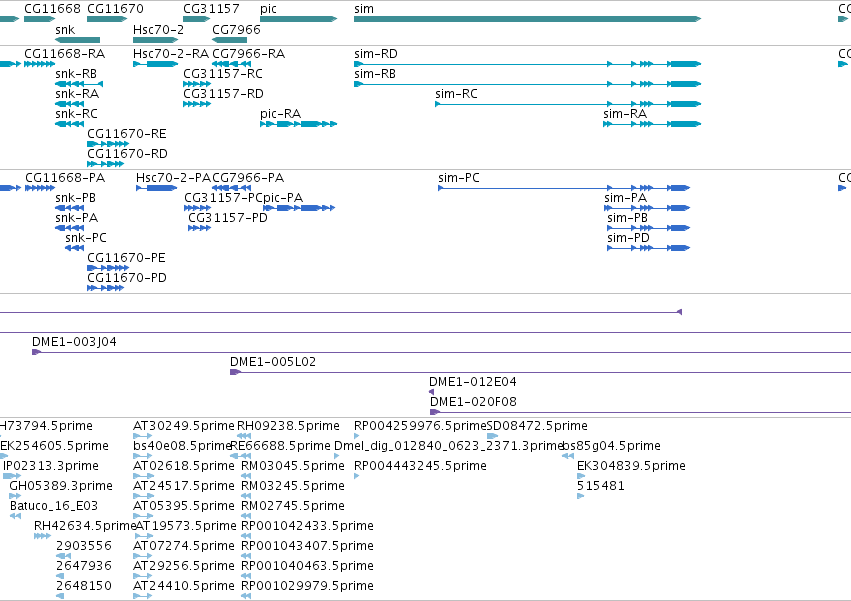The image size is (851, 601).
Task: Select EST AT24410.5prime
Action: (143, 596)
